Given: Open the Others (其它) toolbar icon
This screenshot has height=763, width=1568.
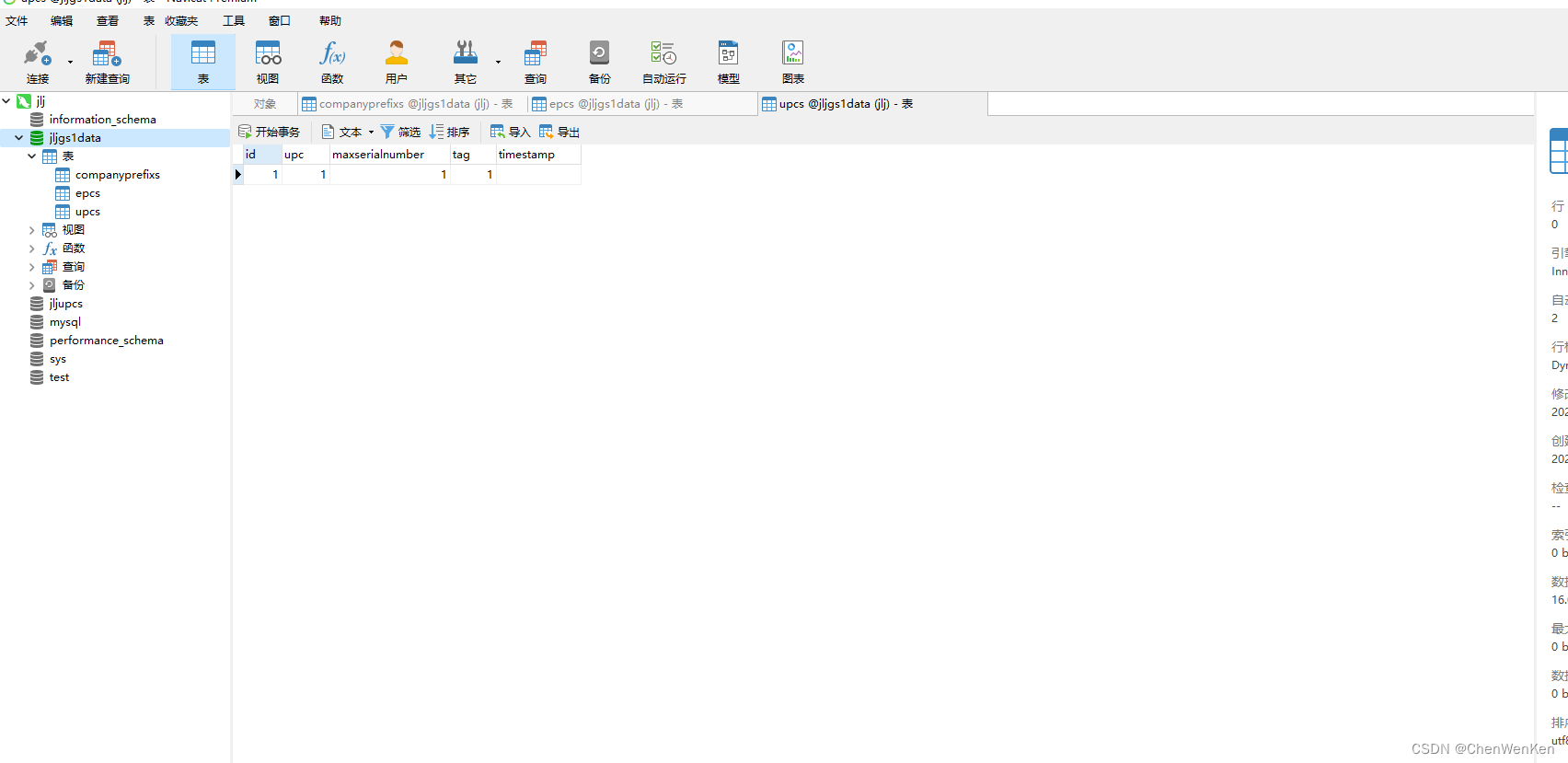Looking at the screenshot, I should (x=466, y=63).
